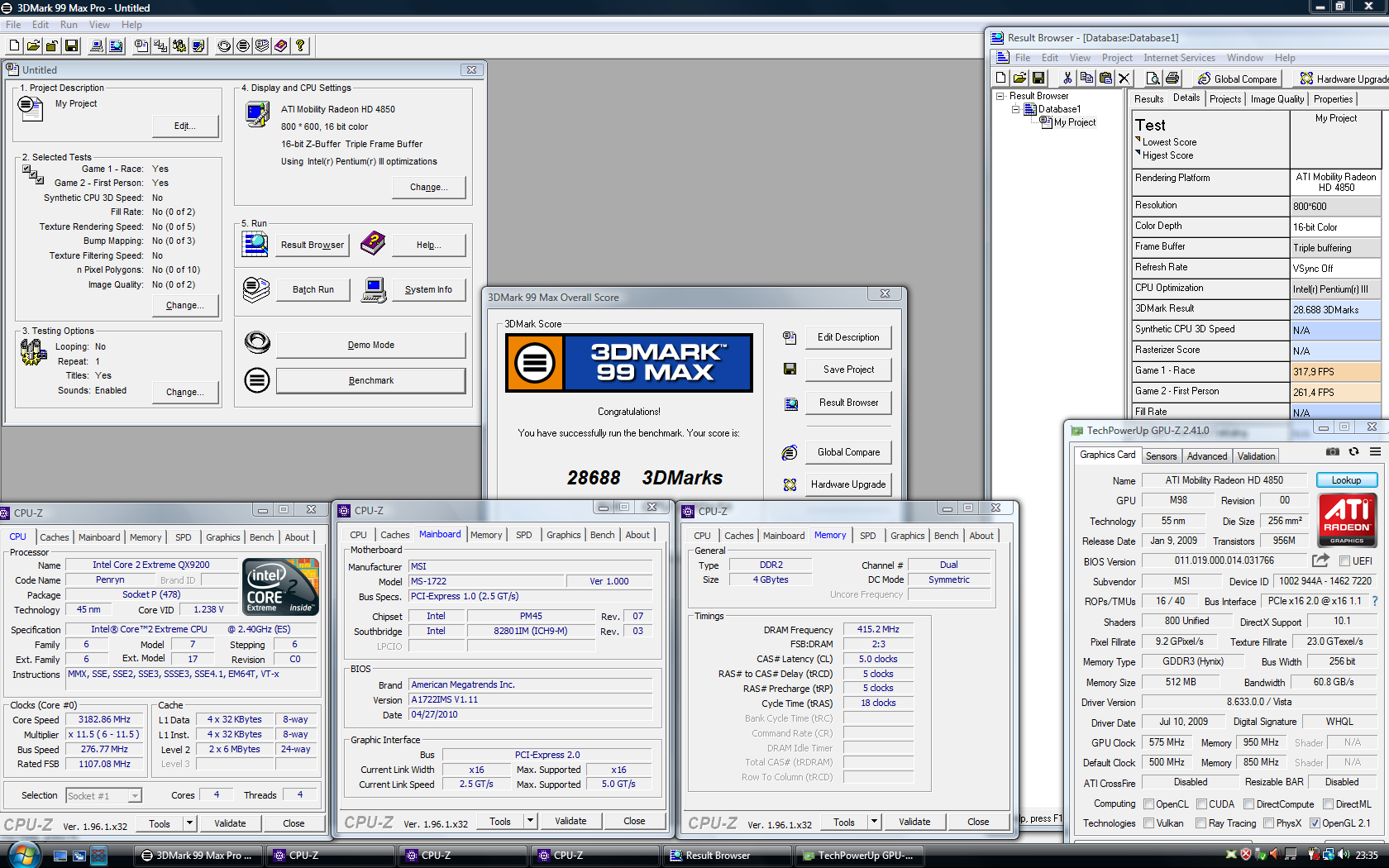Click floppy Save icon in 3DMark toolbar
This screenshot has width=1389, height=868.
click(x=71, y=46)
